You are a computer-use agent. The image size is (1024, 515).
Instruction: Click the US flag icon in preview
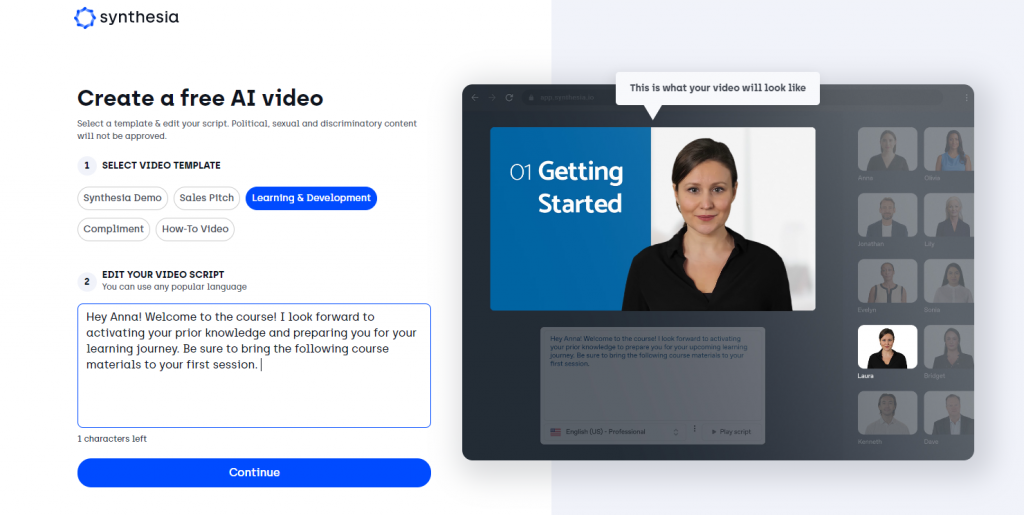(556, 432)
